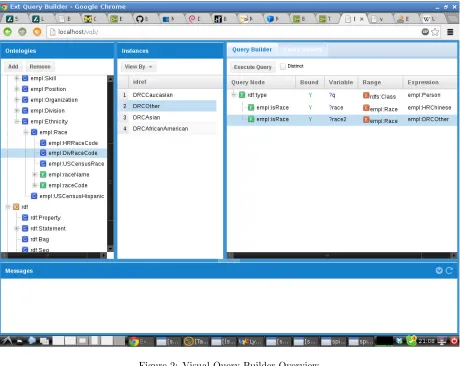Expand the empl:Skill tree node
The image size is (460, 366).
tap(17, 78)
